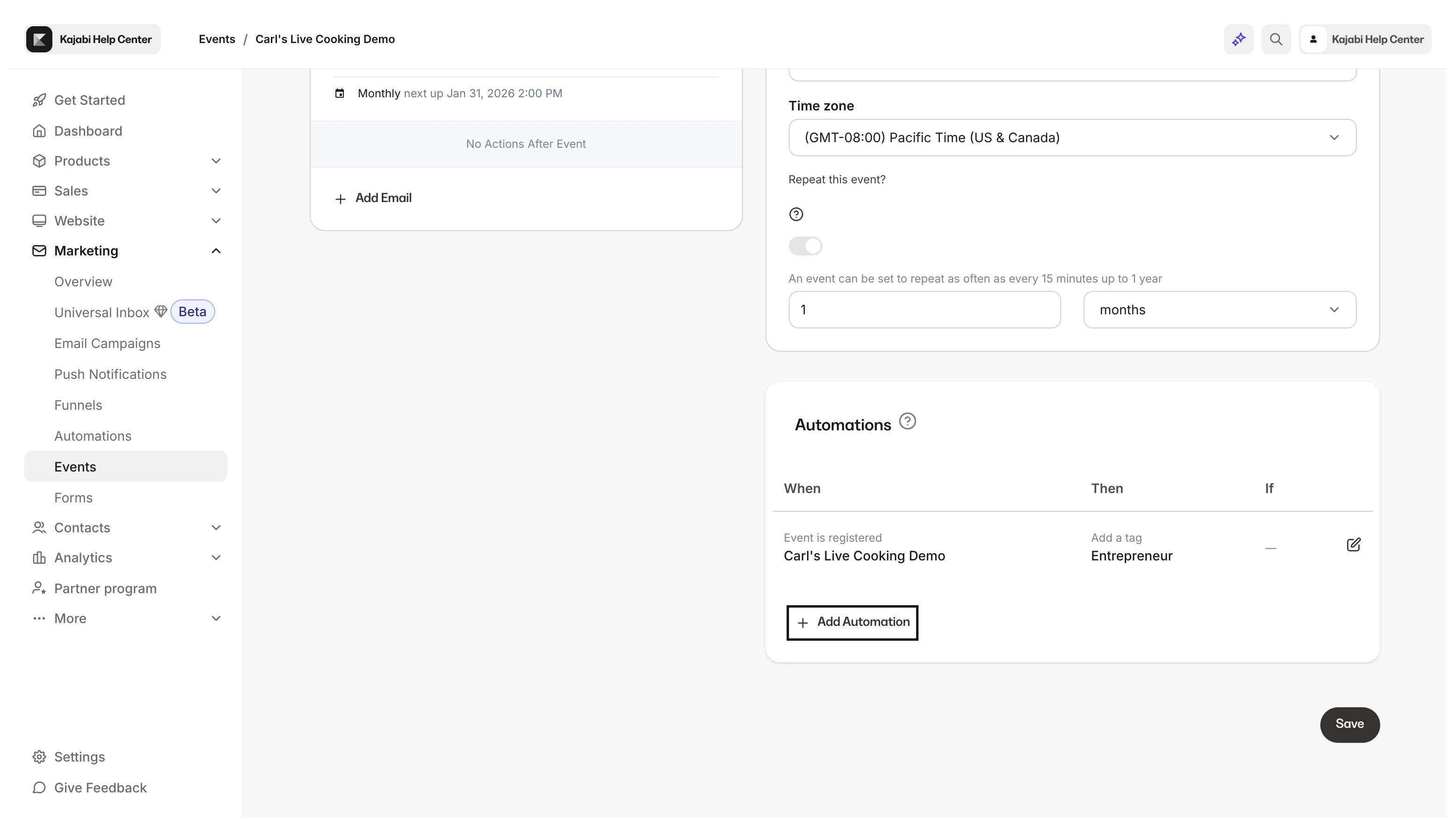Viewport: 1456px width, 827px height.
Task: Click the help icon next to Automations
Action: [907, 421]
